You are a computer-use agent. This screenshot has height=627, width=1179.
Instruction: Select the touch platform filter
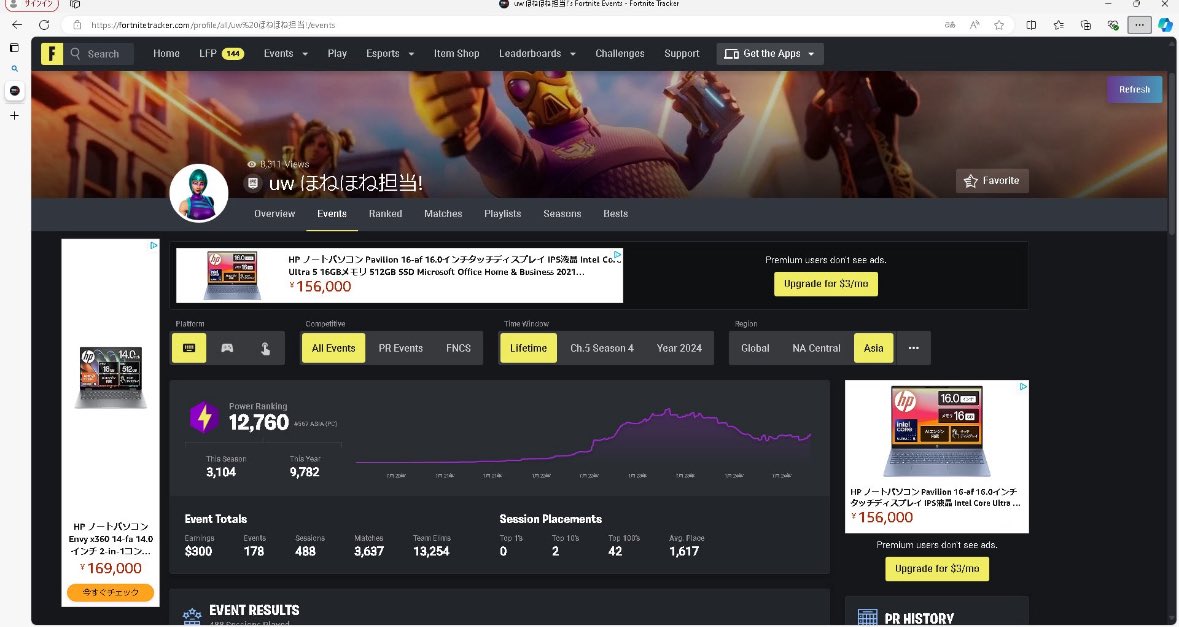(265, 348)
